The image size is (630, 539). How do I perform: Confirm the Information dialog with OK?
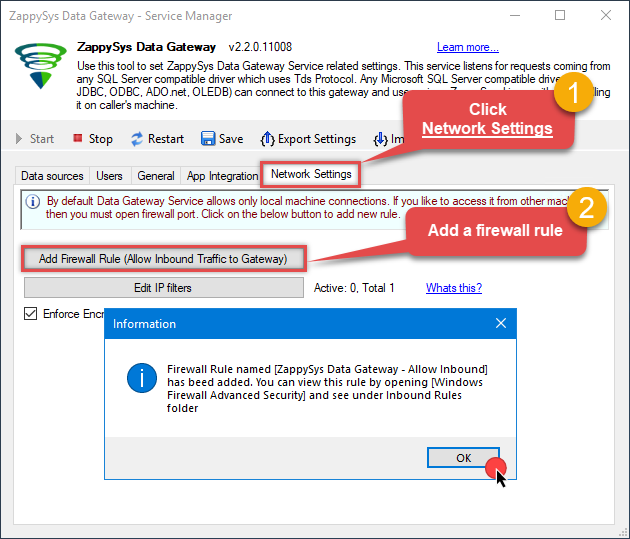463,458
